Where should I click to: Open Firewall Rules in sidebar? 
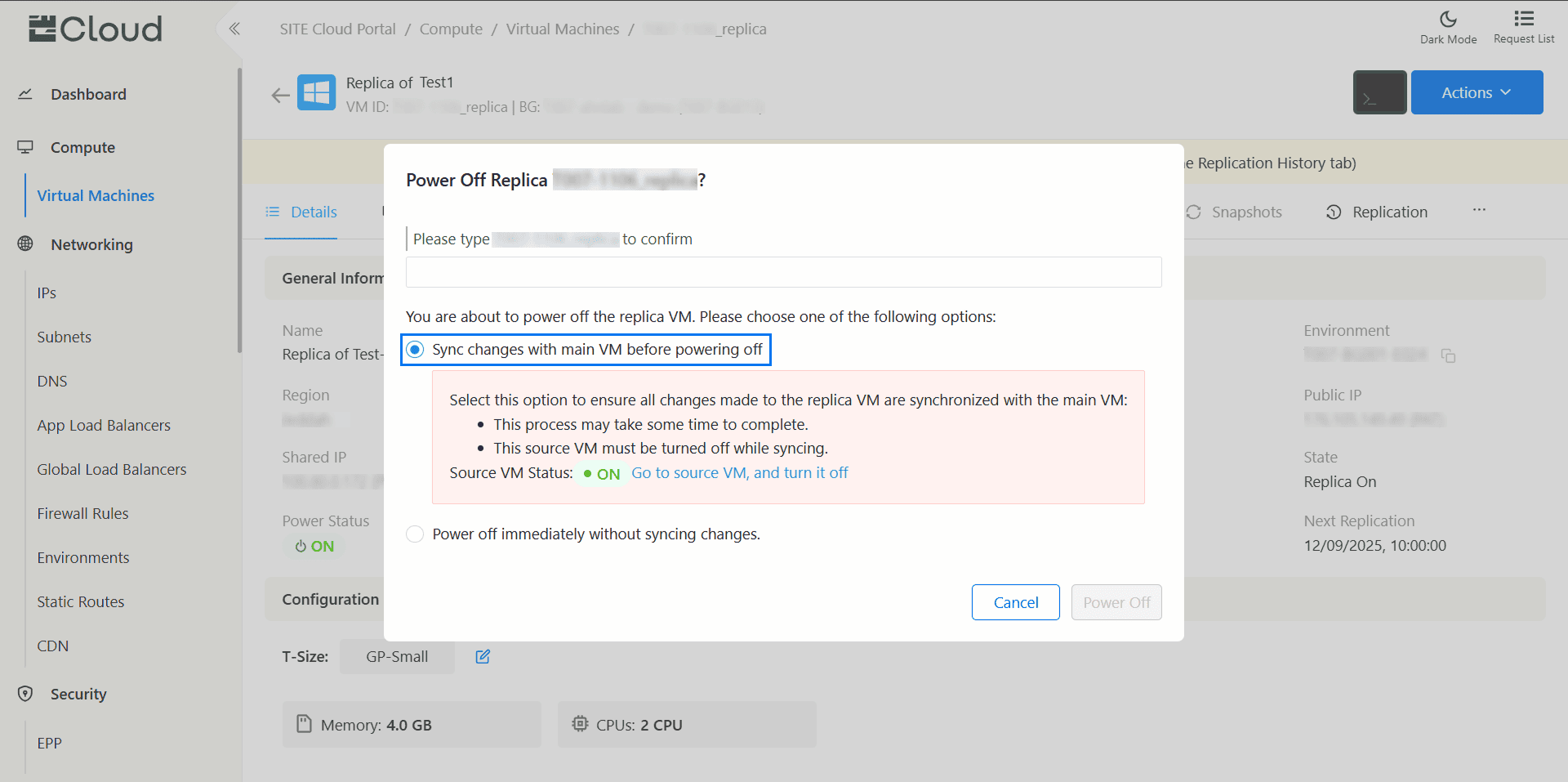(x=82, y=513)
